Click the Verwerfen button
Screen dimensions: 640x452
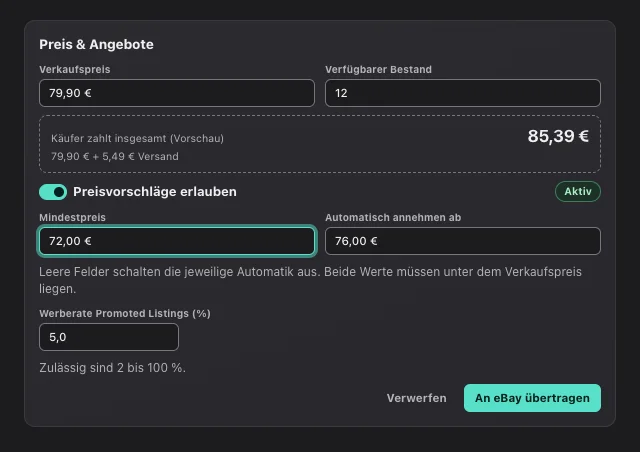click(x=417, y=398)
